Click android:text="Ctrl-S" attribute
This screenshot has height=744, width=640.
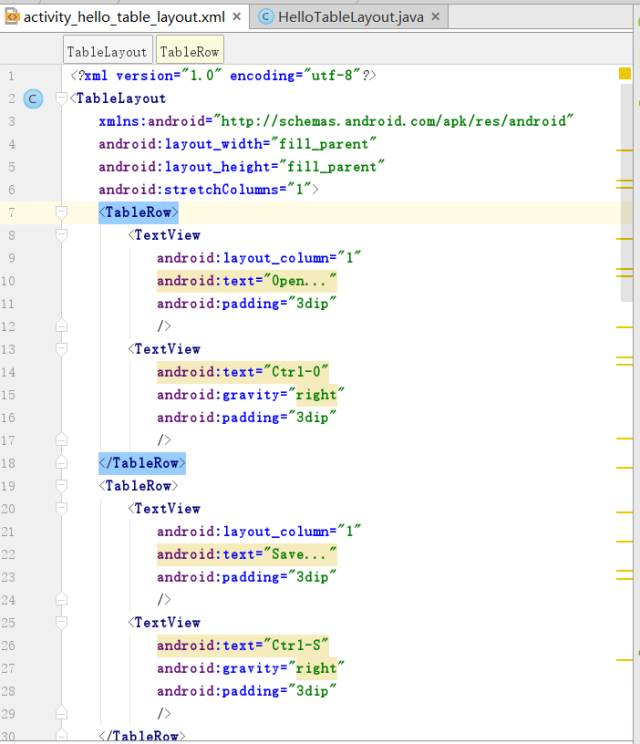click(x=242, y=645)
